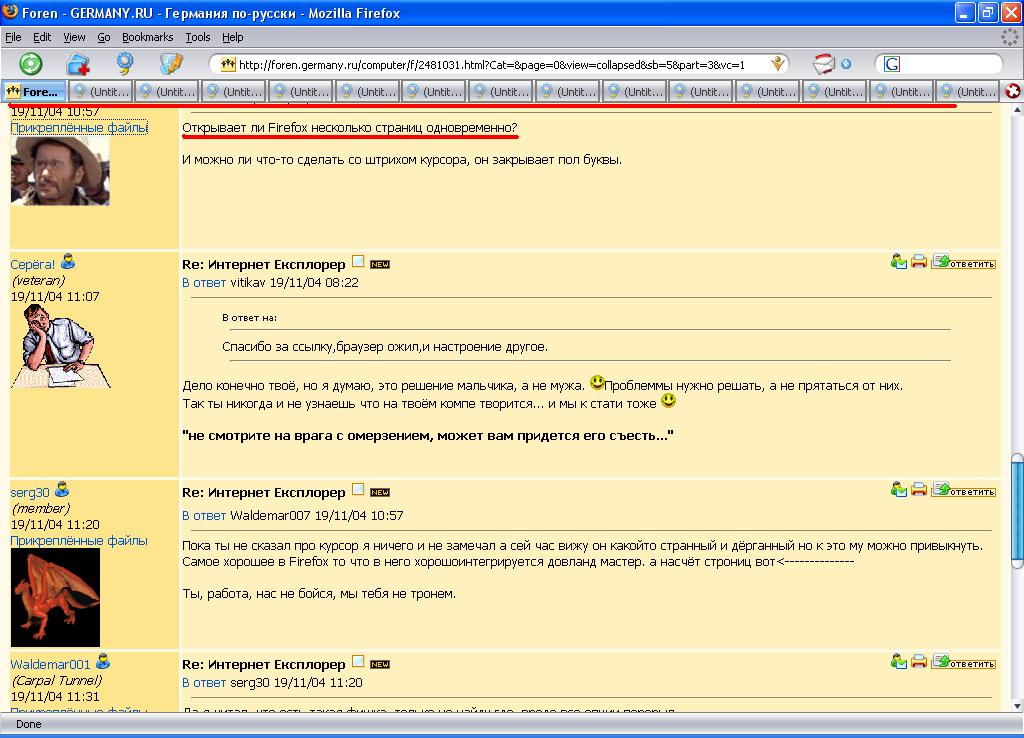
Task: Open serg30 user profile link
Action: [30, 492]
